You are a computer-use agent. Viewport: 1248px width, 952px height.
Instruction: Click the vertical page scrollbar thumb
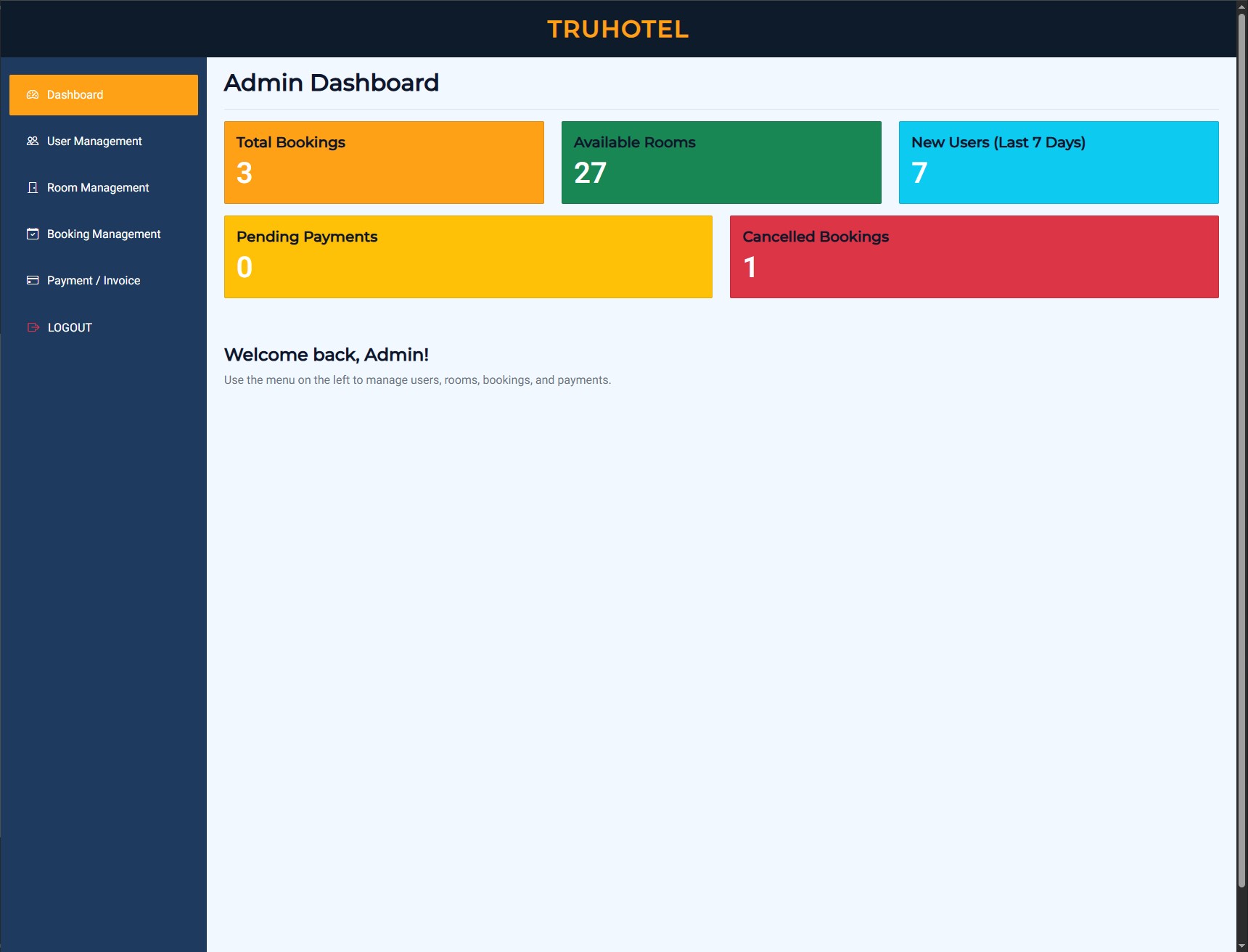1241,450
